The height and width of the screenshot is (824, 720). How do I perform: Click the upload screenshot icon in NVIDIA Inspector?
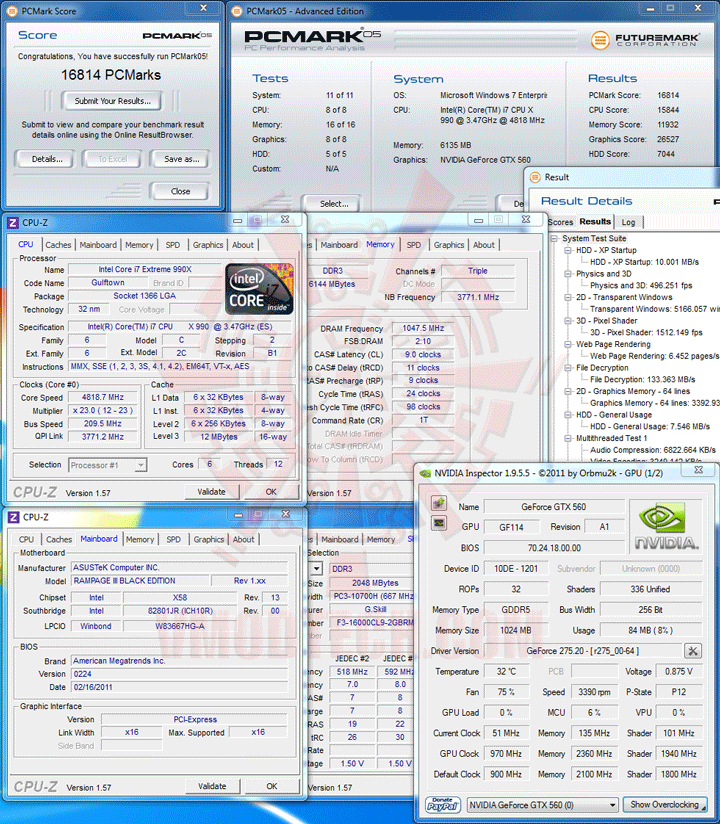[439, 503]
